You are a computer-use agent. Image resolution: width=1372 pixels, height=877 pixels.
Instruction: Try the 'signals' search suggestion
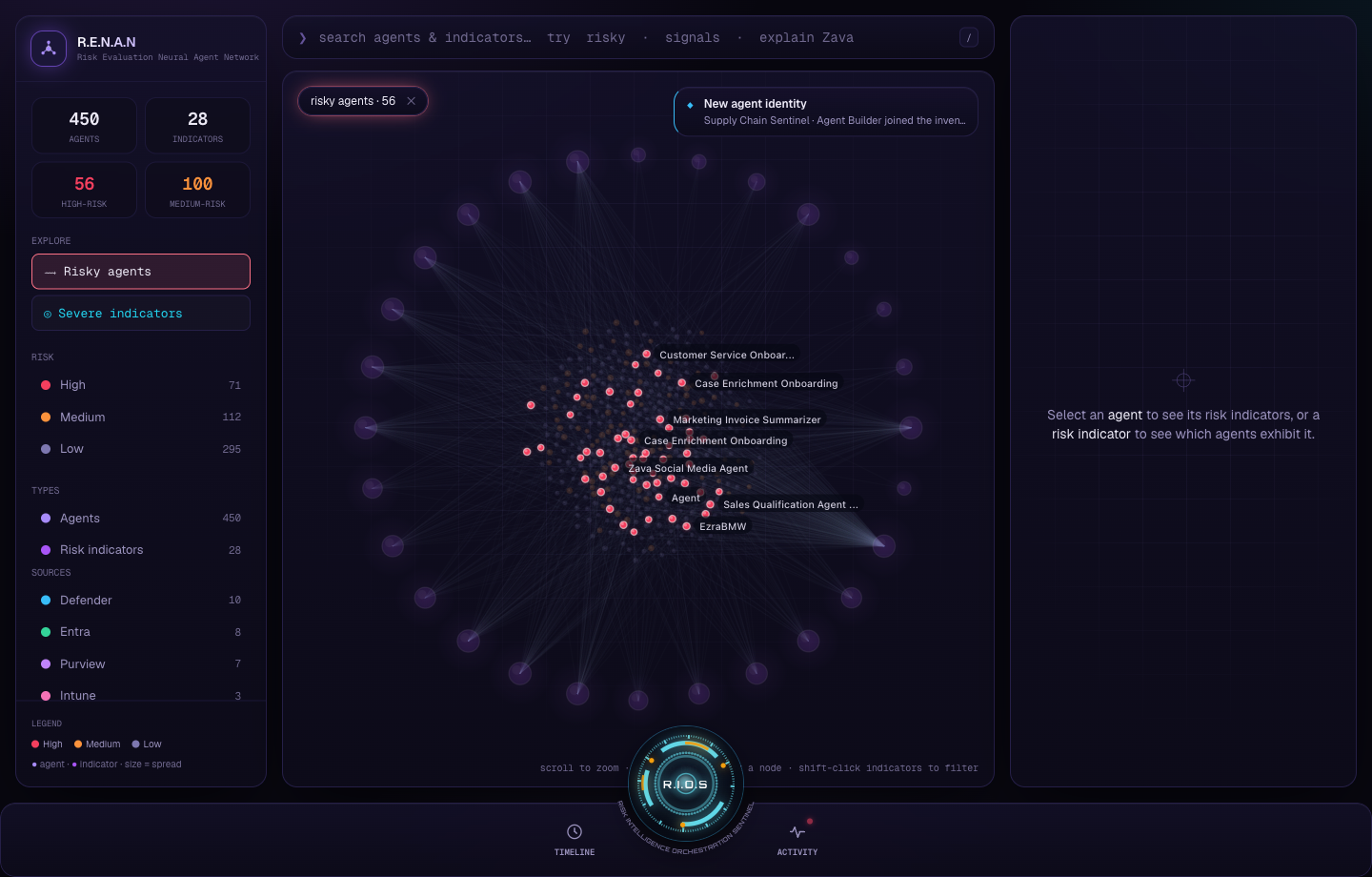pyautogui.click(x=693, y=38)
